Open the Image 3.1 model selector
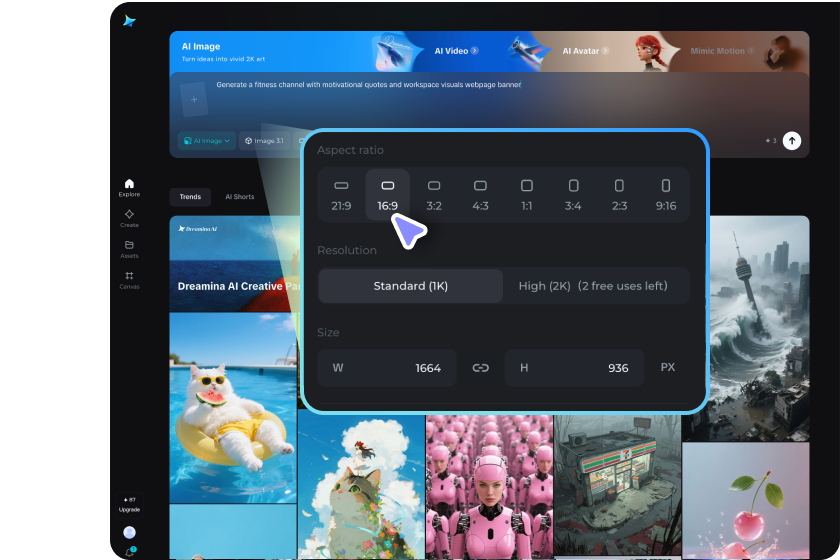 [x=265, y=141]
